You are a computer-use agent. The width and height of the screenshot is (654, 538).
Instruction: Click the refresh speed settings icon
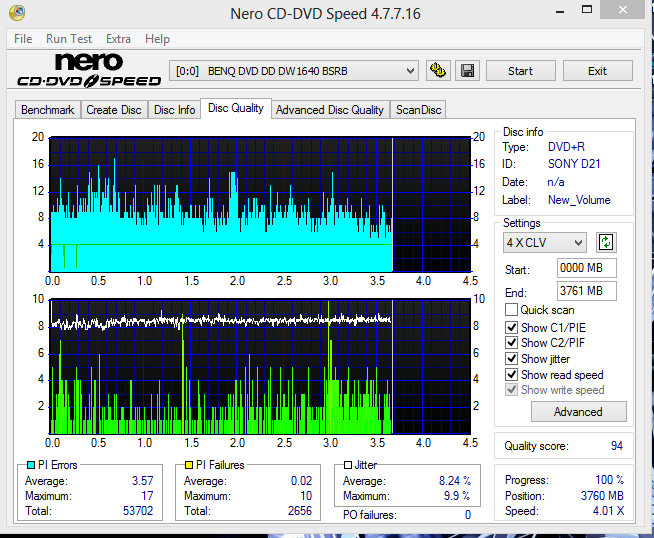click(606, 242)
